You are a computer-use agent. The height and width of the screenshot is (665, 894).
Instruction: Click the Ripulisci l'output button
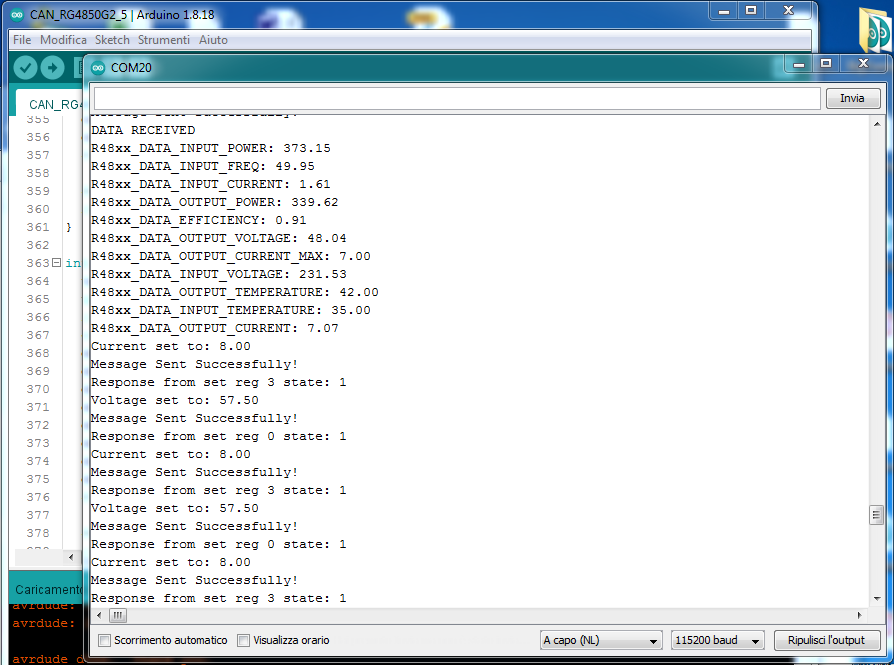tap(827, 640)
